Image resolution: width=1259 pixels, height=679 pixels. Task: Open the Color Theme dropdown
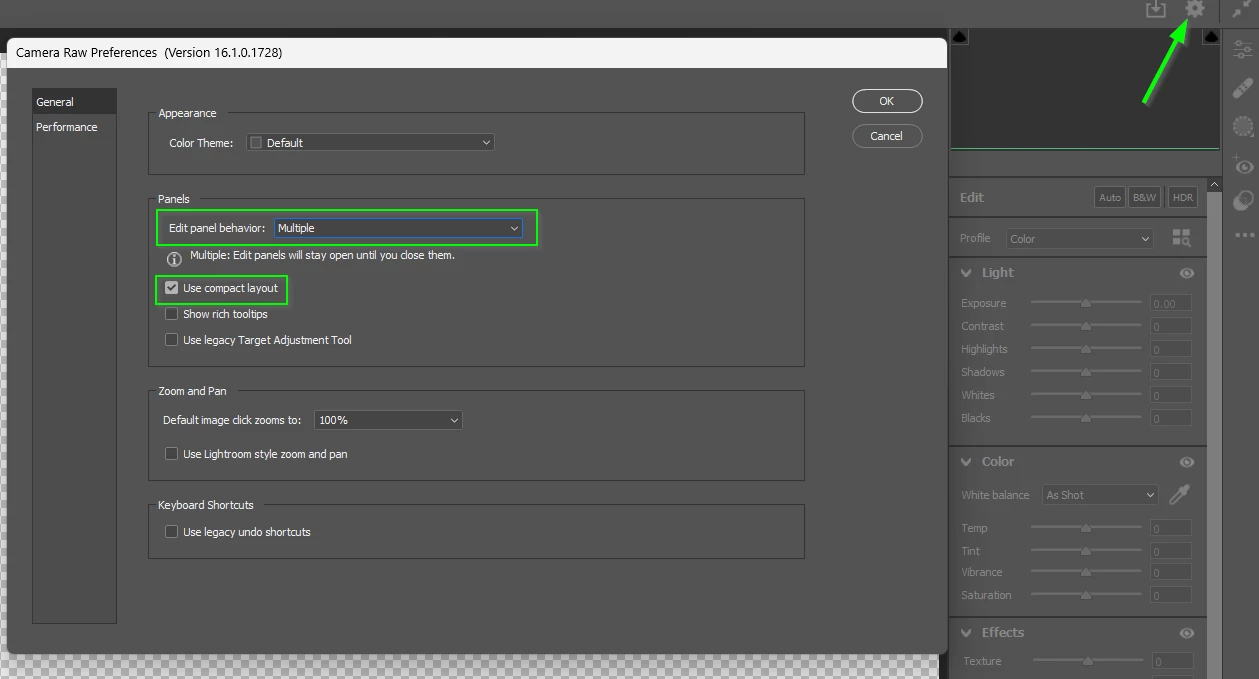[369, 143]
